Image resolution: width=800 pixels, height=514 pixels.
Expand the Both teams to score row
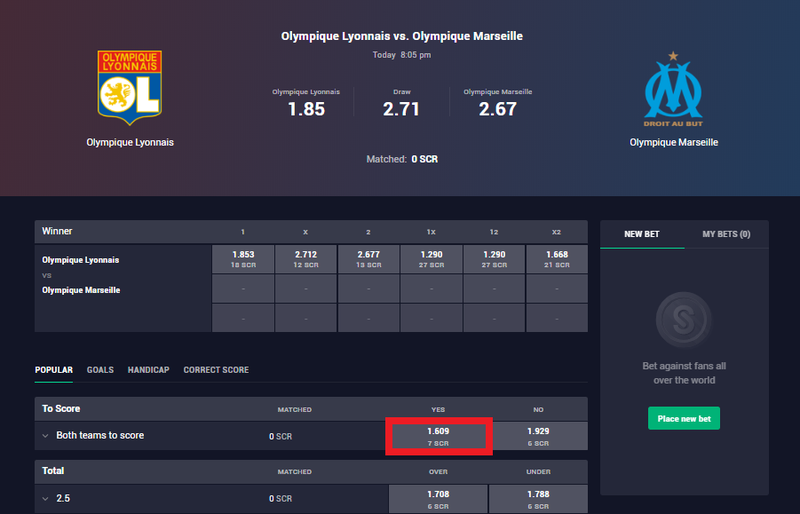pyautogui.click(x=45, y=435)
